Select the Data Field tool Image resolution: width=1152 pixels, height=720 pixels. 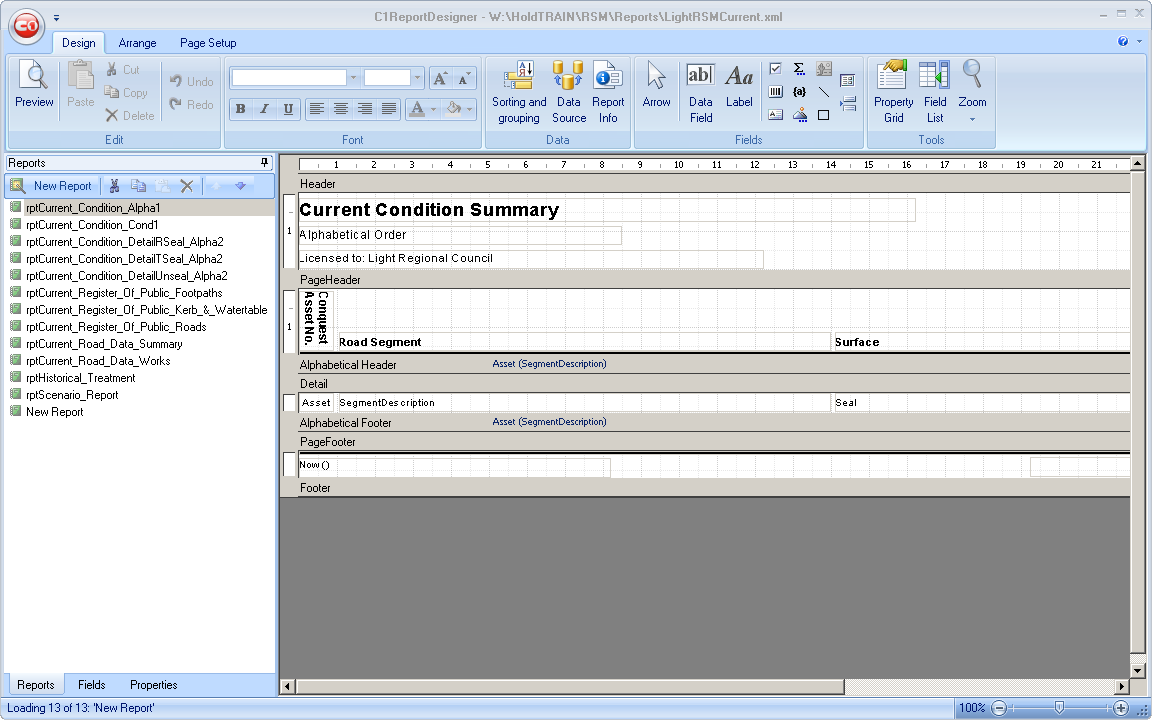700,93
